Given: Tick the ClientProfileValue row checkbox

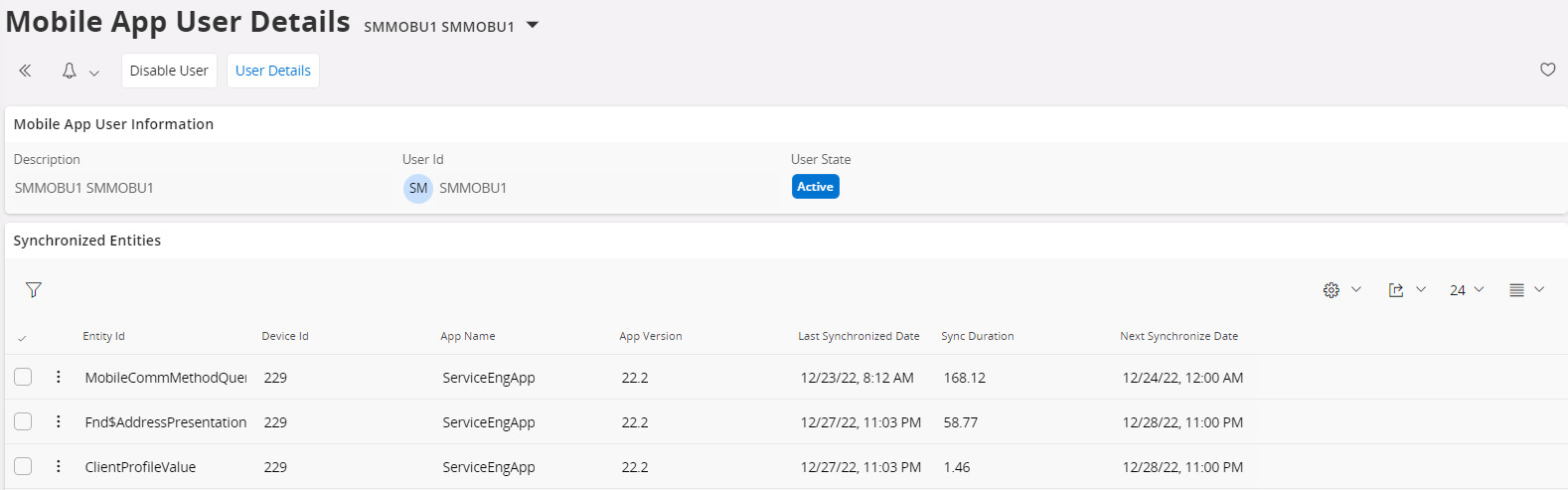Looking at the screenshot, I should 23,467.
